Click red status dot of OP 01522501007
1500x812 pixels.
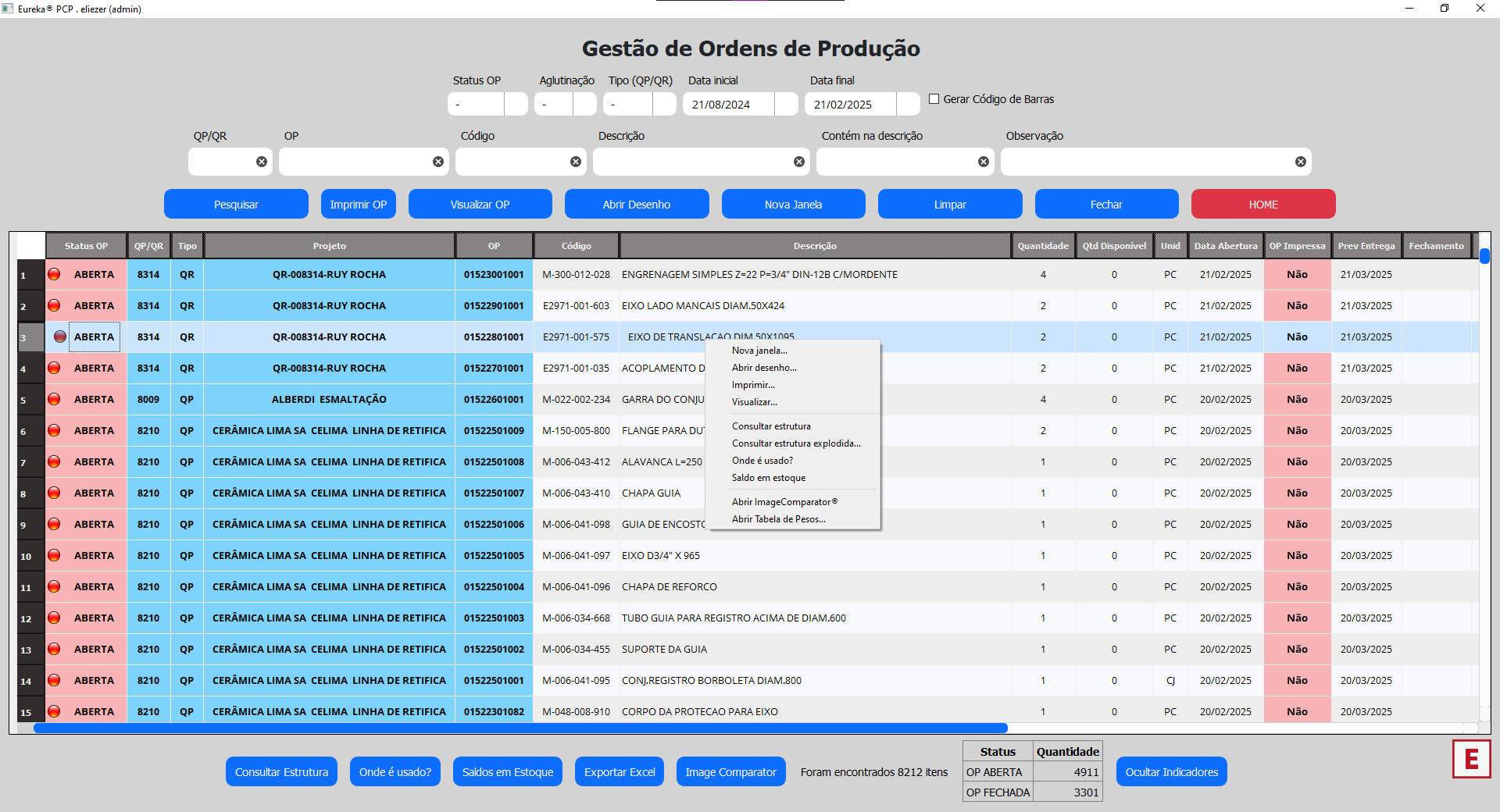point(54,493)
